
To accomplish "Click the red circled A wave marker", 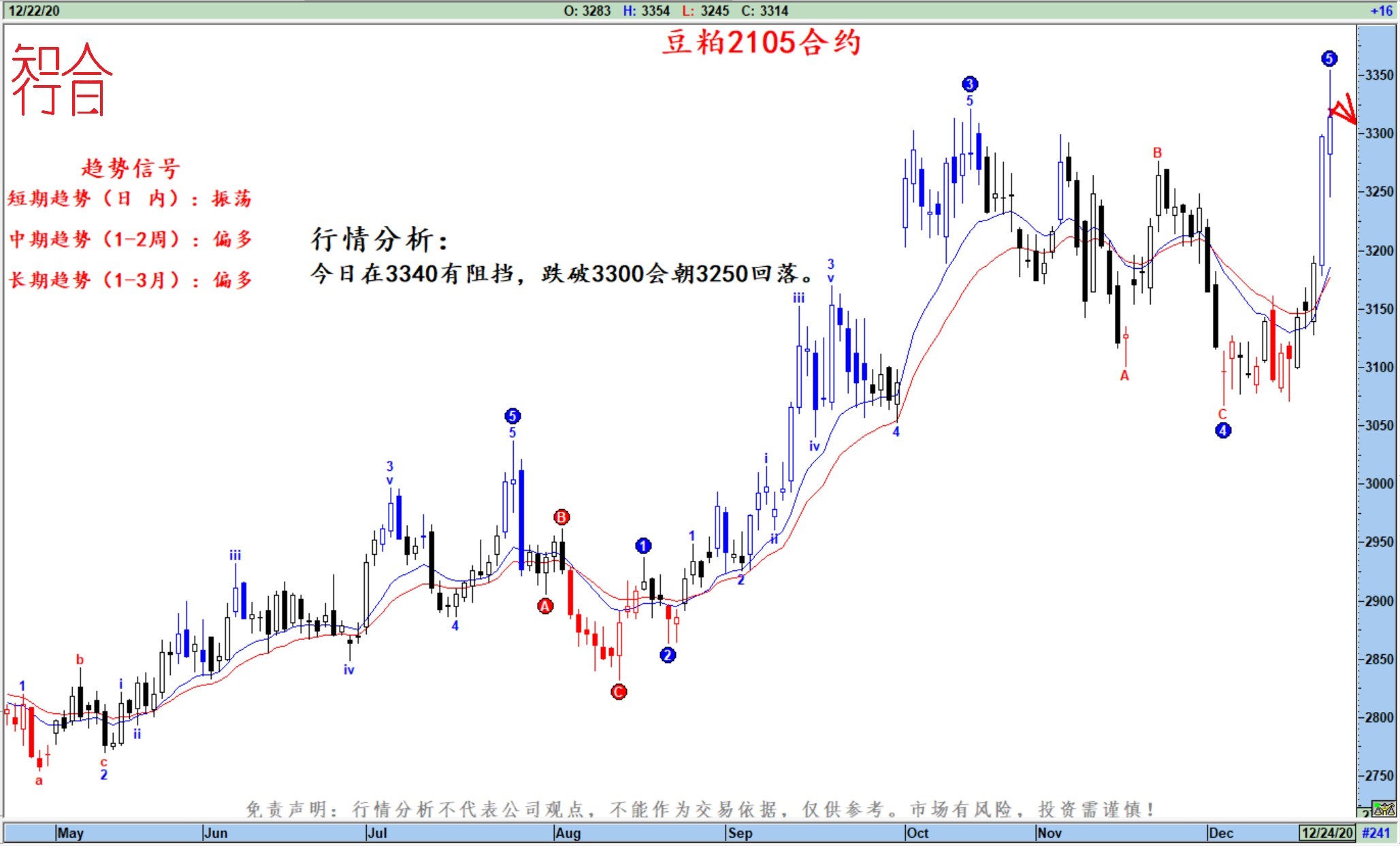I will click(544, 606).
